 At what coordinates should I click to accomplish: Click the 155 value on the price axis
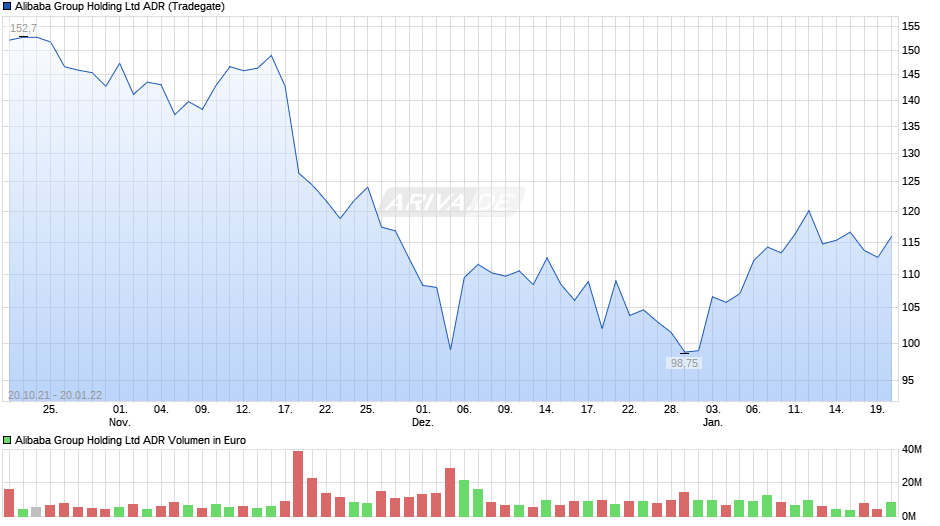(x=911, y=26)
